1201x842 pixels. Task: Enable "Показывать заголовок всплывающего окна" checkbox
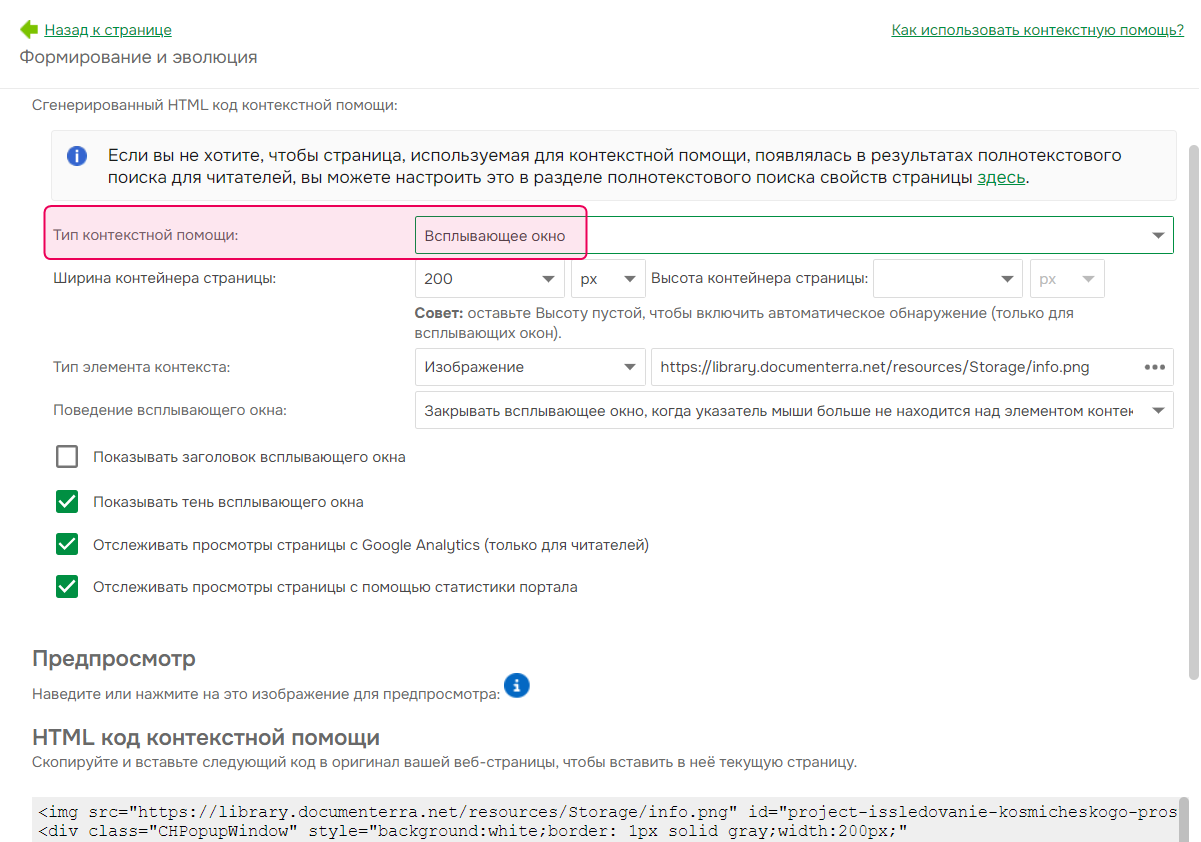(x=67, y=456)
